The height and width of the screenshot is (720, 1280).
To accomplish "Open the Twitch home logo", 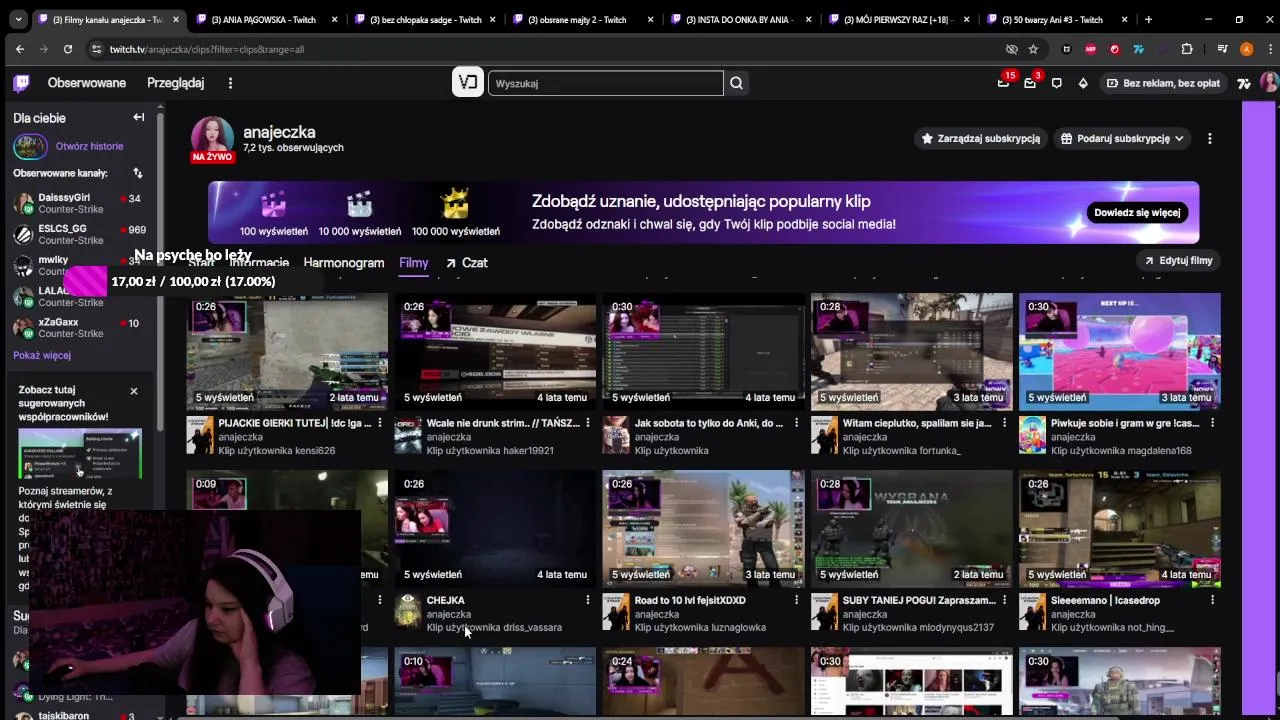I will pos(21,83).
